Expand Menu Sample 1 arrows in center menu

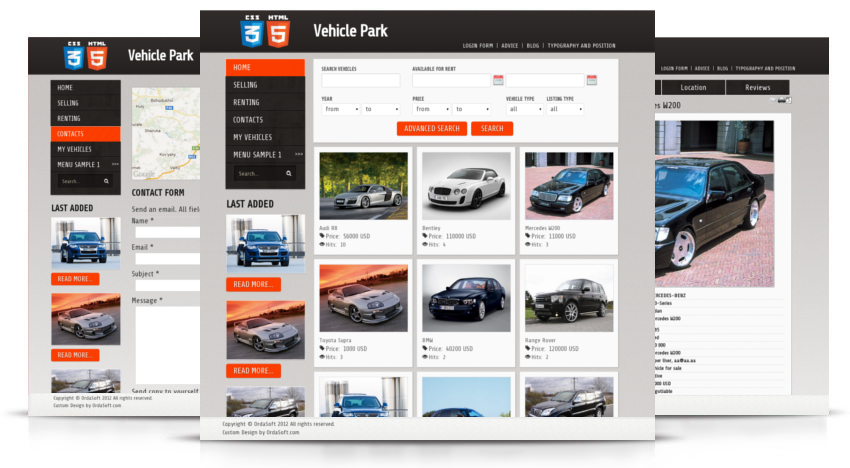[x=299, y=155]
